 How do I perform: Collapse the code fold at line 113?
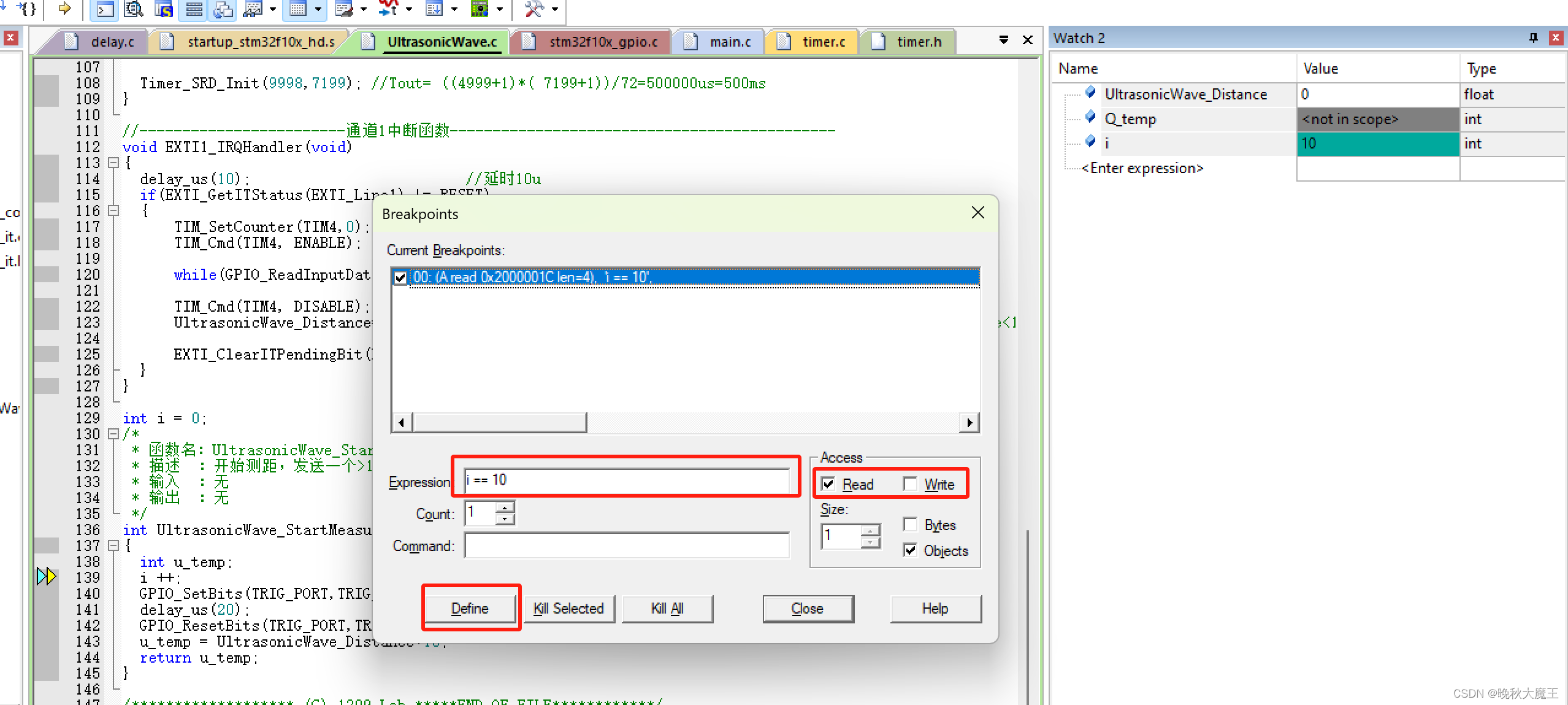click(113, 163)
